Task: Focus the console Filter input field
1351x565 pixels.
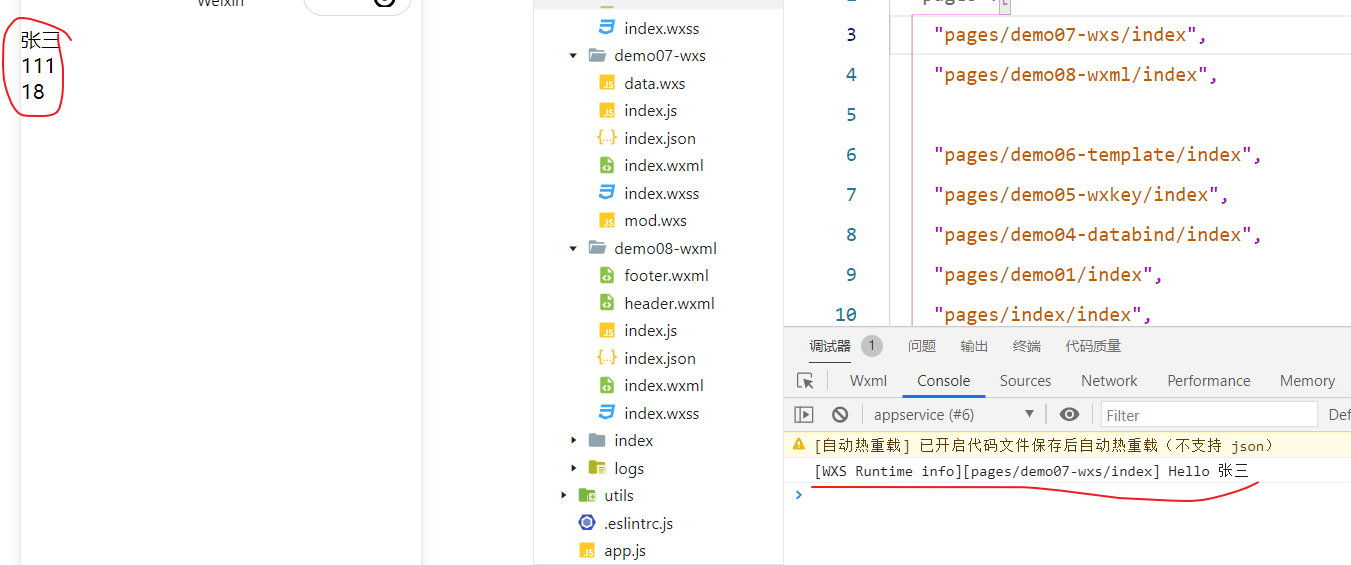Action: pos(1209,415)
